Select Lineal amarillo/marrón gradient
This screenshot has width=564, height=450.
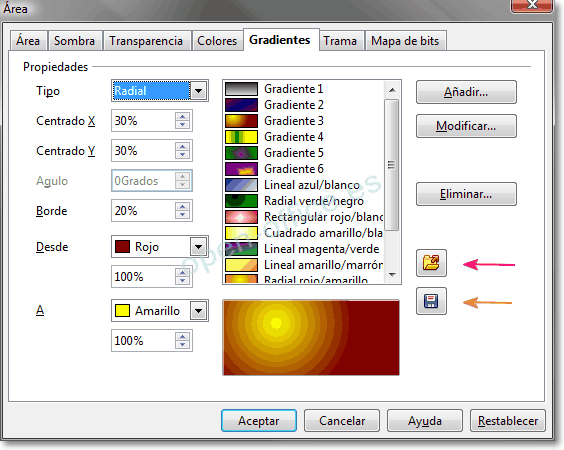[x=304, y=265]
